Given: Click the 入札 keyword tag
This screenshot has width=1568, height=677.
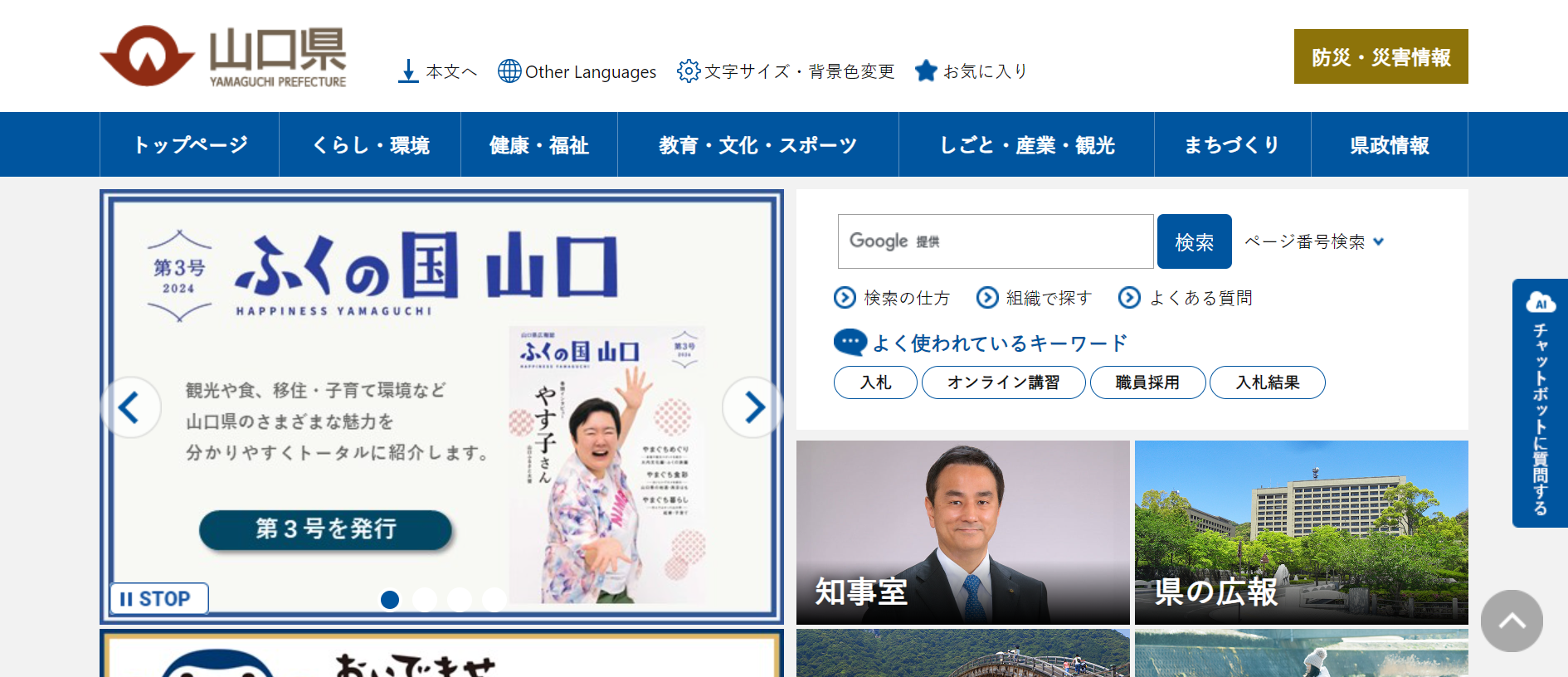Looking at the screenshot, I should (875, 382).
